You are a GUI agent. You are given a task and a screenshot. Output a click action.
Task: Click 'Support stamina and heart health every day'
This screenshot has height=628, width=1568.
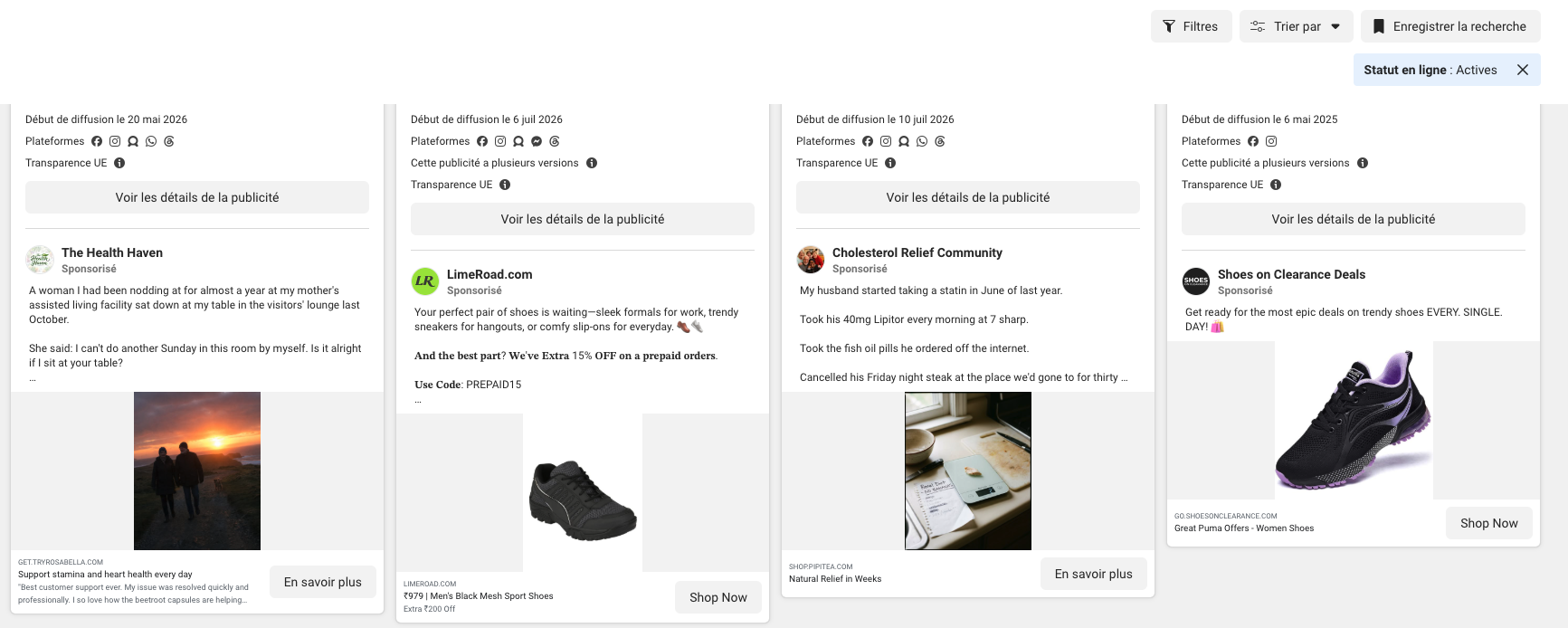(x=105, y=575)
